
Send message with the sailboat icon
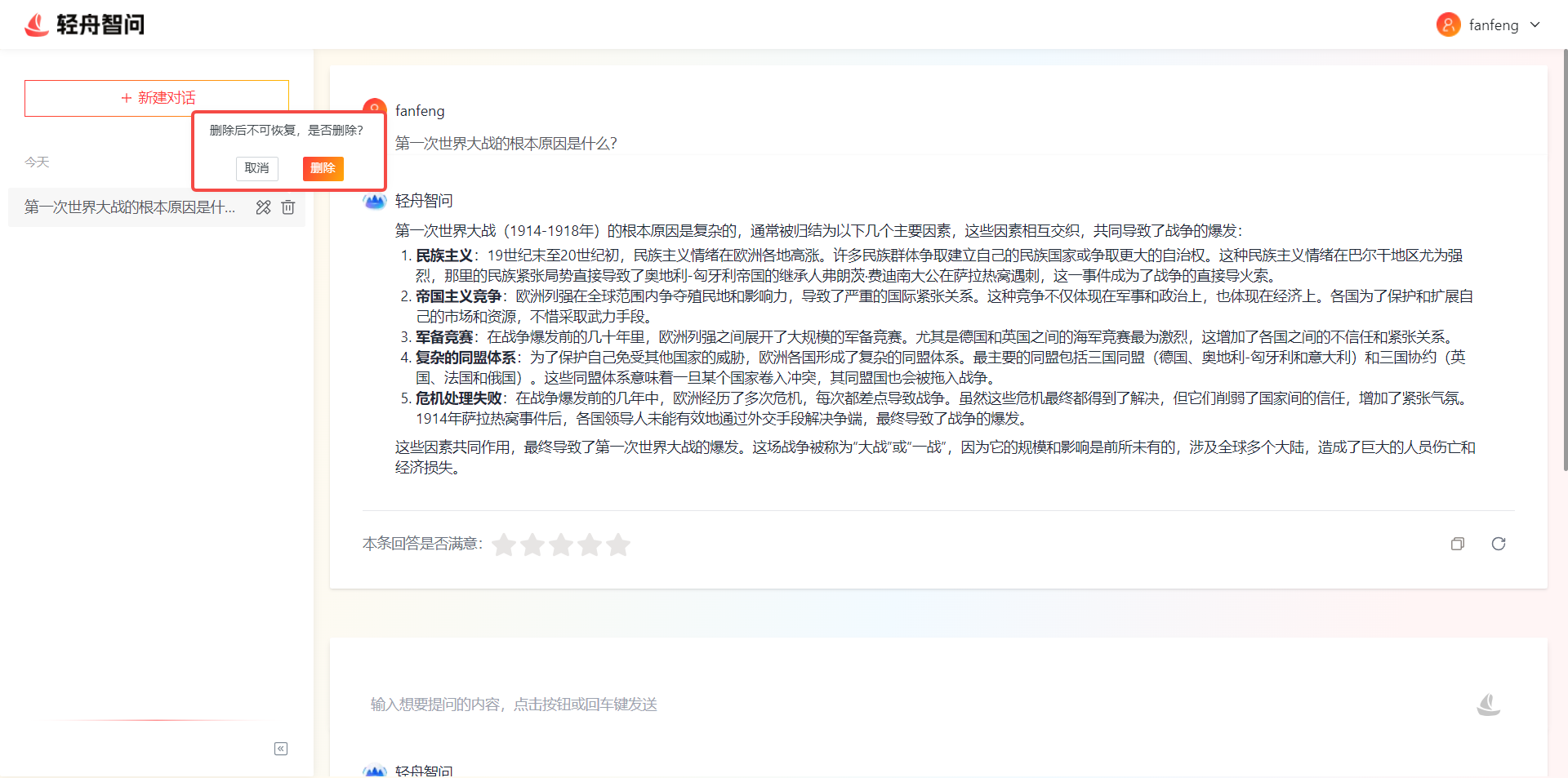tap(1488, 704)
